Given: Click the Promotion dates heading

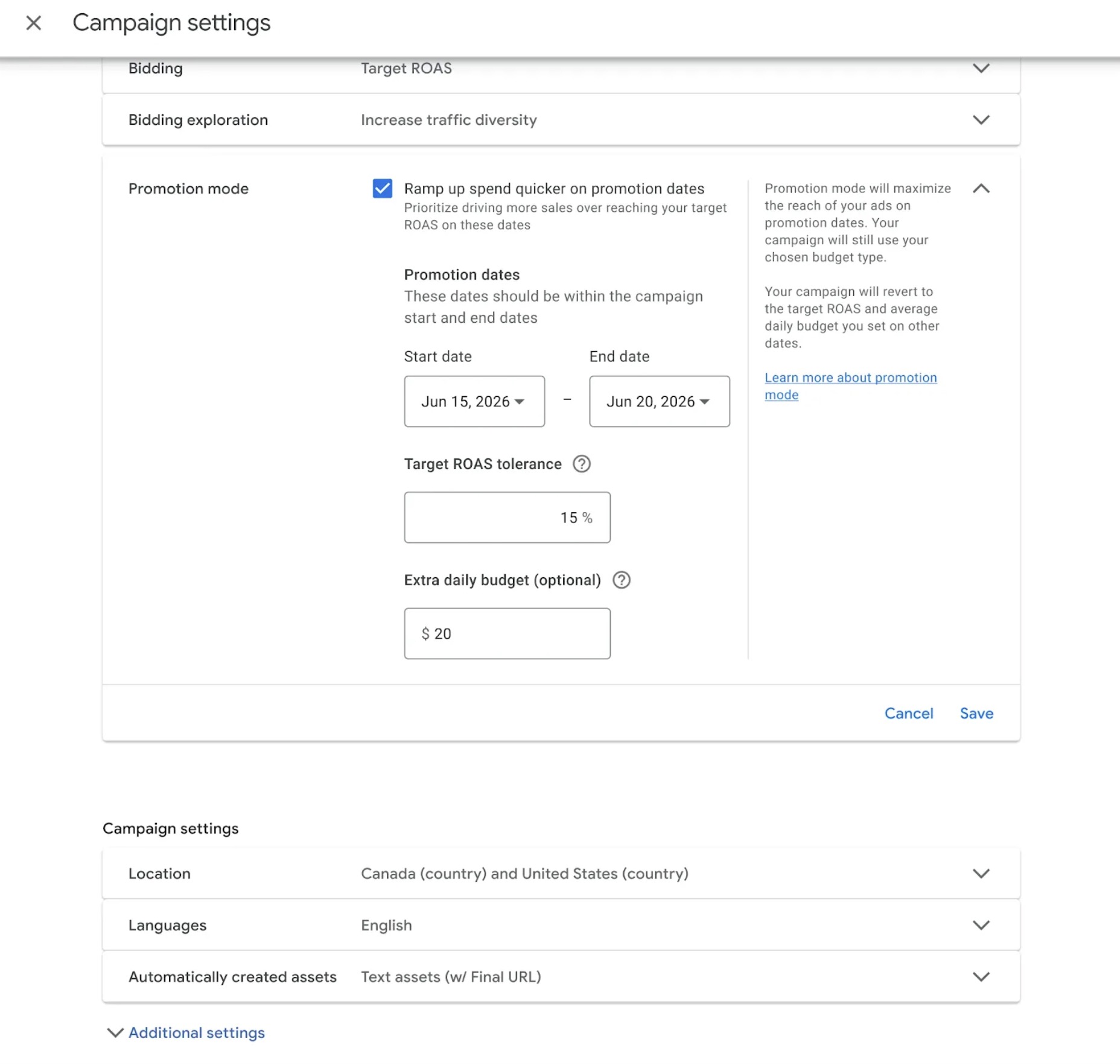Looking at the screenshot, I should 462,274.
